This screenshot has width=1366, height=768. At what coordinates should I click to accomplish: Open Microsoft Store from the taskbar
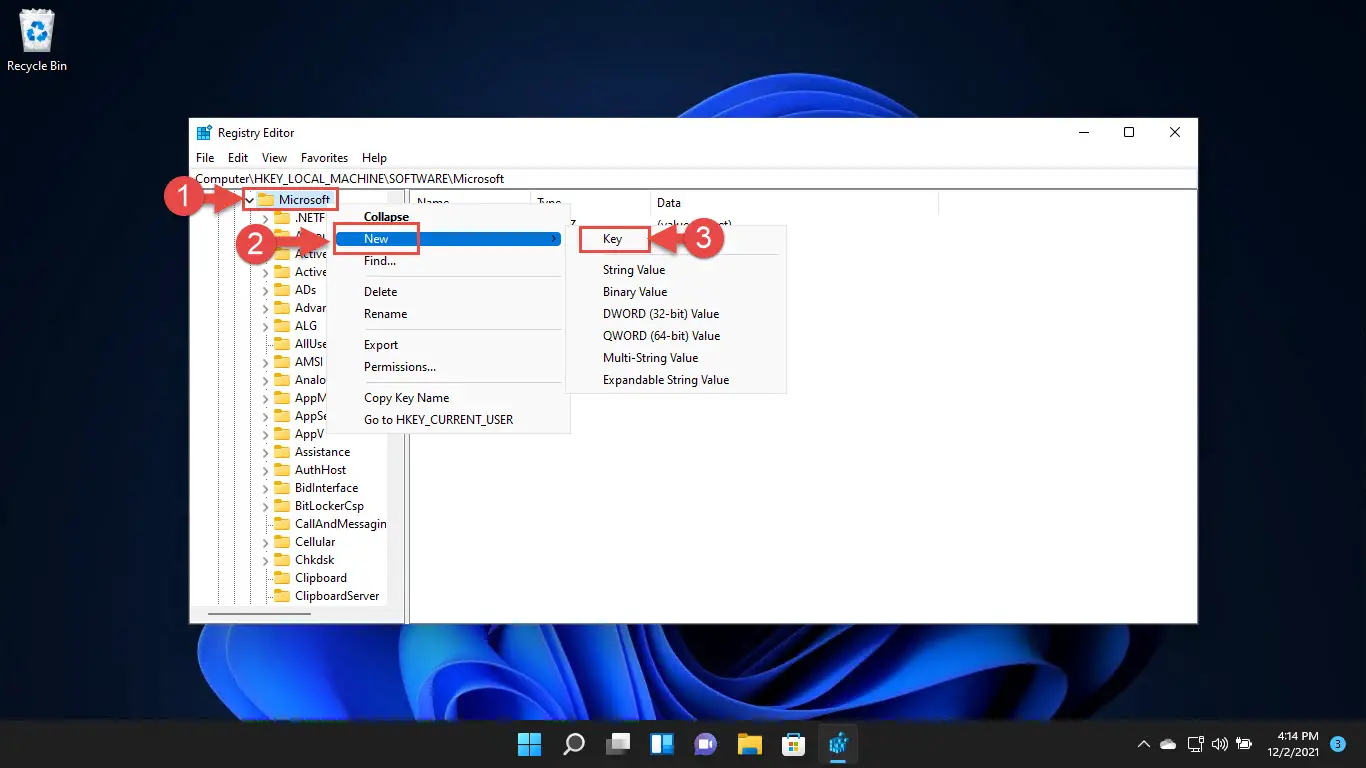point(794,744)
